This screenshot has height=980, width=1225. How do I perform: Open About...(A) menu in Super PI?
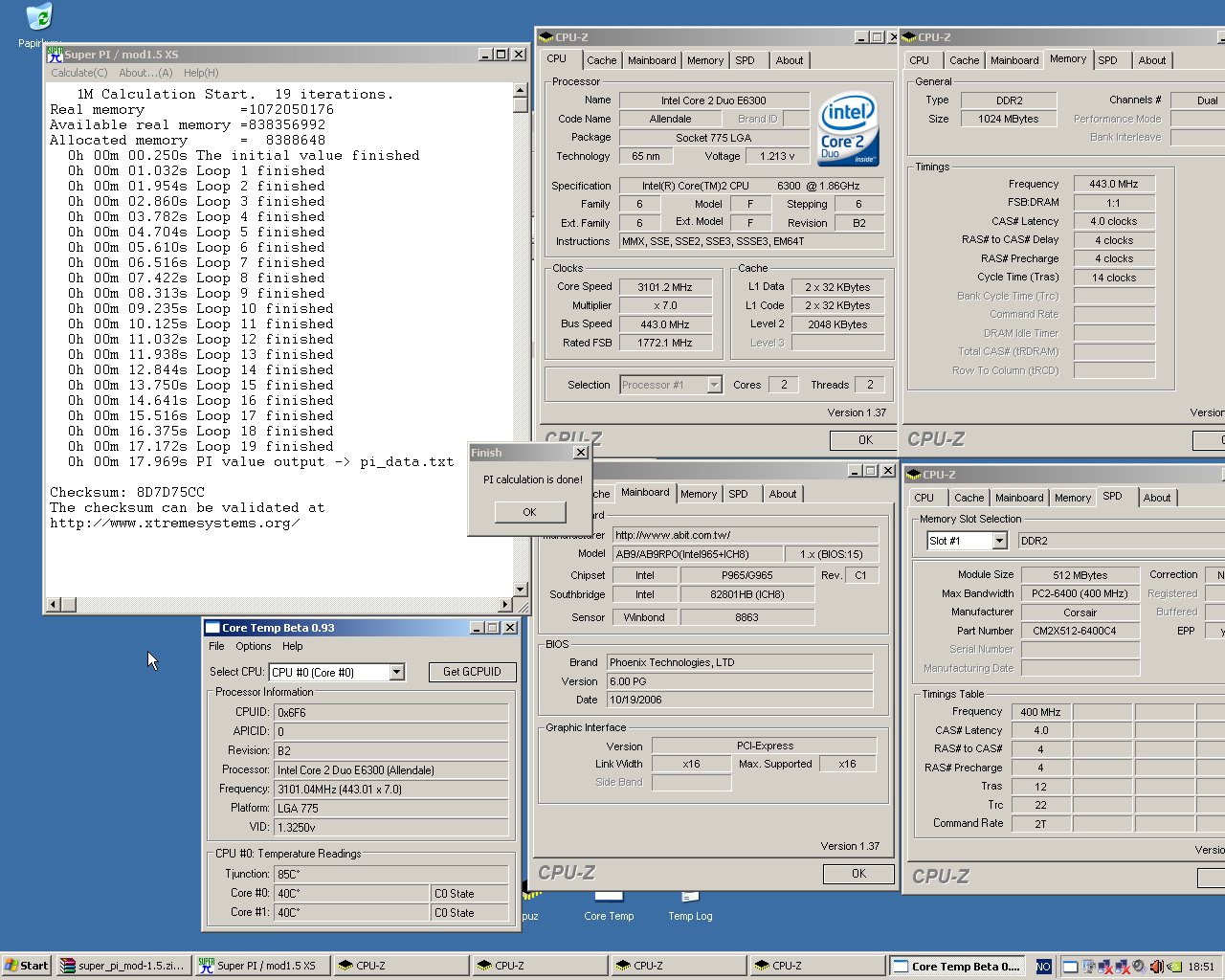pyautogui.click(x=145, y=73)
